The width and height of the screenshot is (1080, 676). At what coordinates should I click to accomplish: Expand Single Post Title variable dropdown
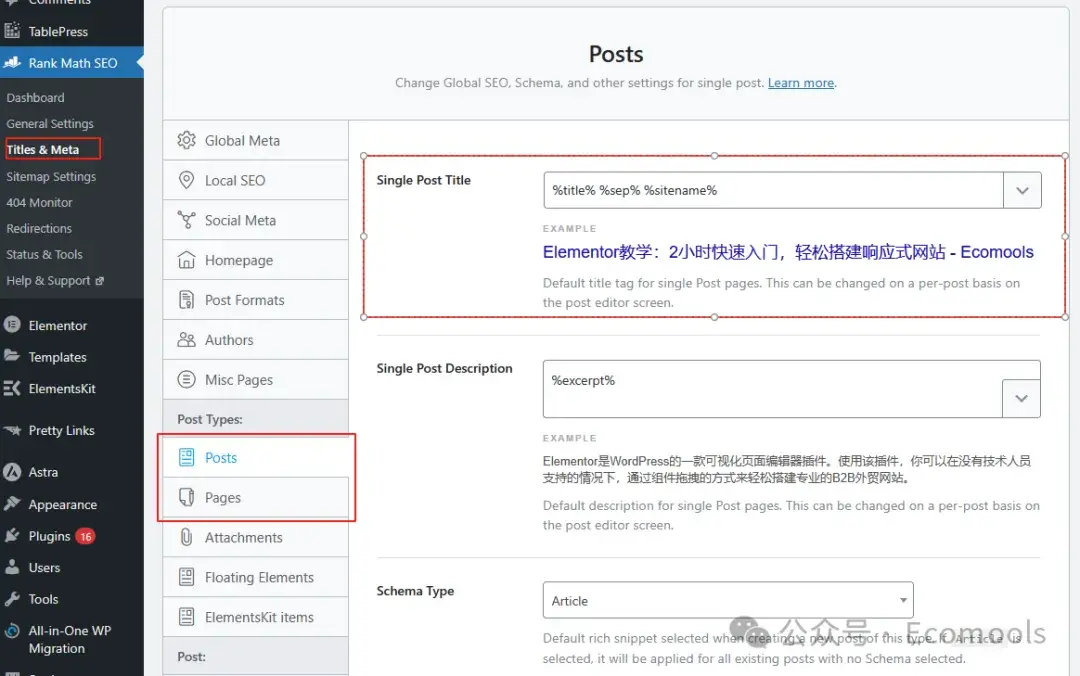1022,190
